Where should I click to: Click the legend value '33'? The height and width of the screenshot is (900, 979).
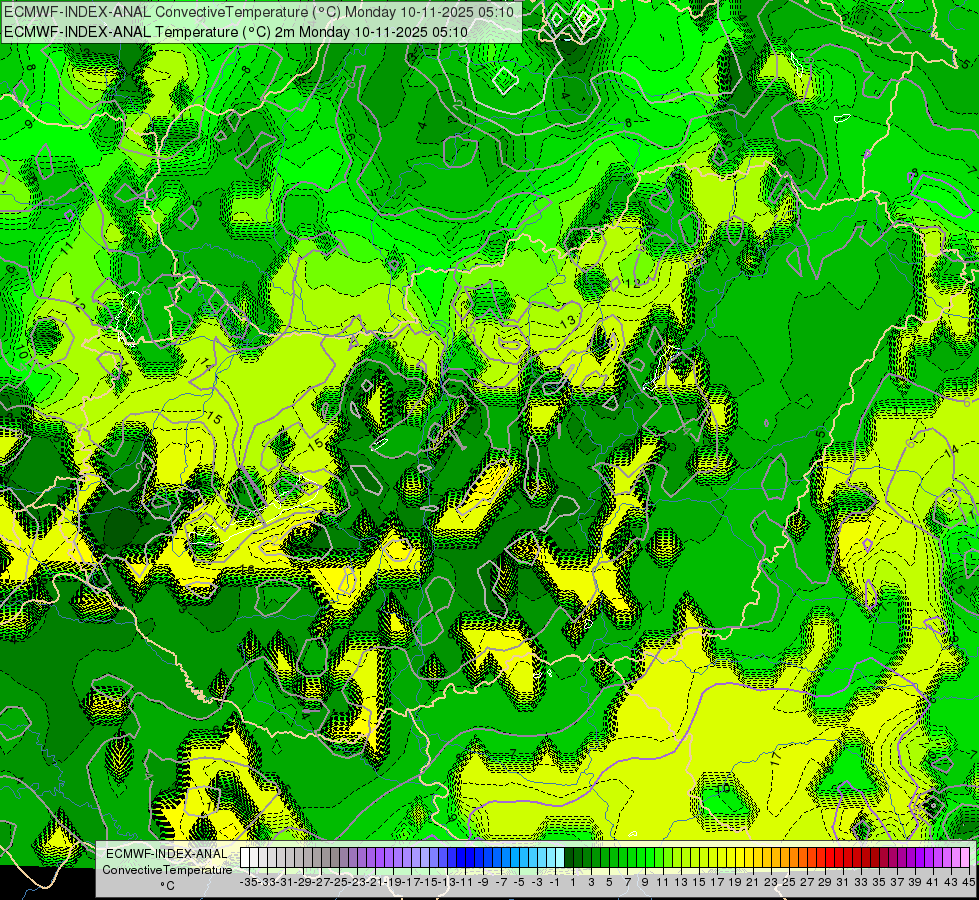tap(861, 883)
